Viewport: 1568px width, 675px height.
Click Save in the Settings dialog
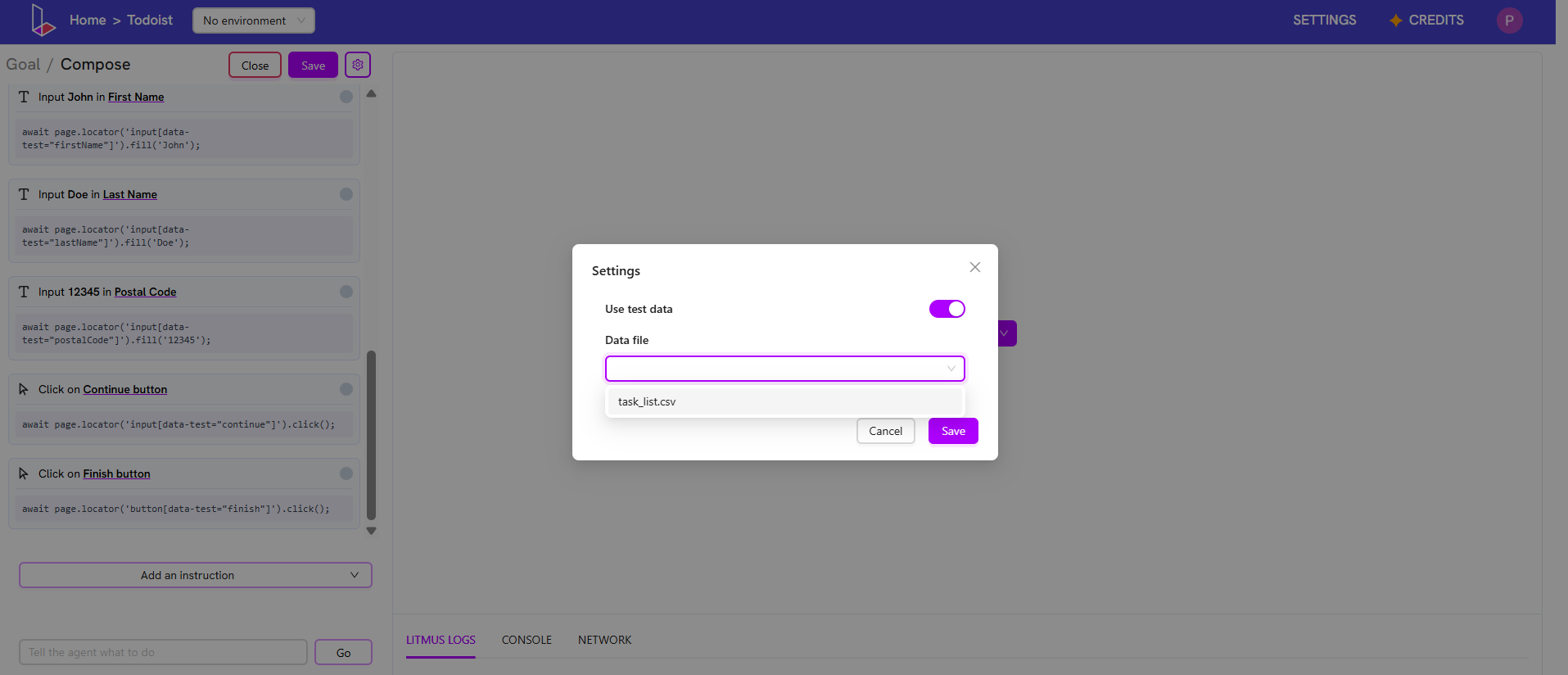pyautogui.click(x=953, y=431)
